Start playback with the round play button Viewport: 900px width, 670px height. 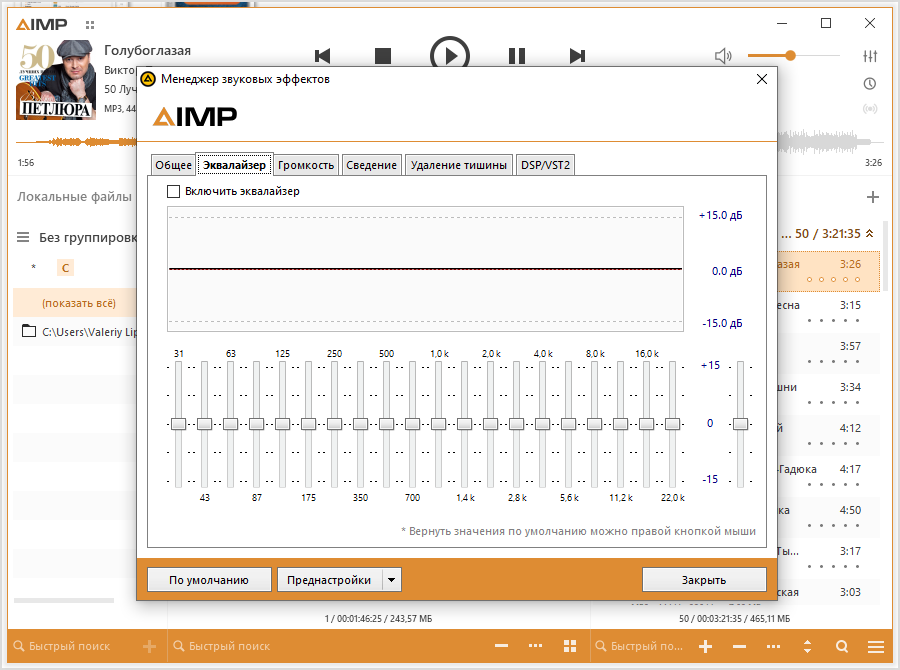point(450,56)
